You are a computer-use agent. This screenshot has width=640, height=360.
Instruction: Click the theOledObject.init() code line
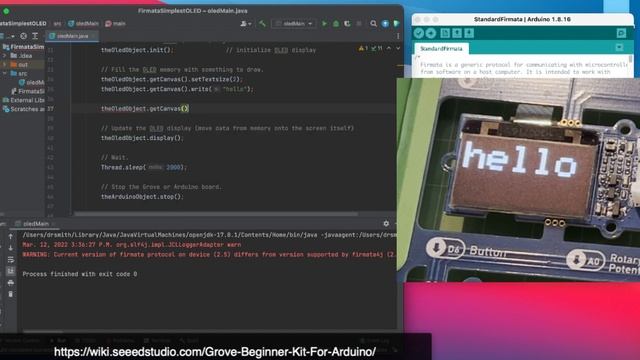coord(137,50)
